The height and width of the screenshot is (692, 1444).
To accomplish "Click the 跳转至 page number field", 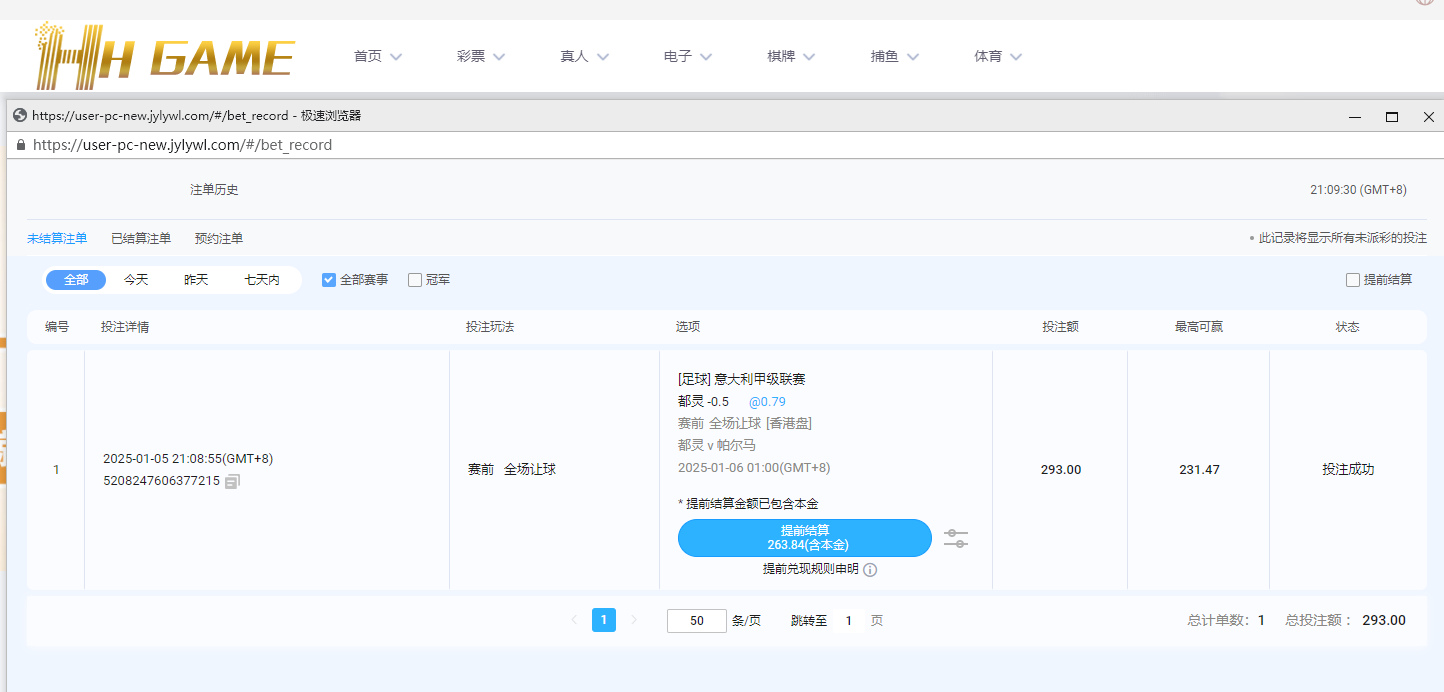I will coord(848,621).
